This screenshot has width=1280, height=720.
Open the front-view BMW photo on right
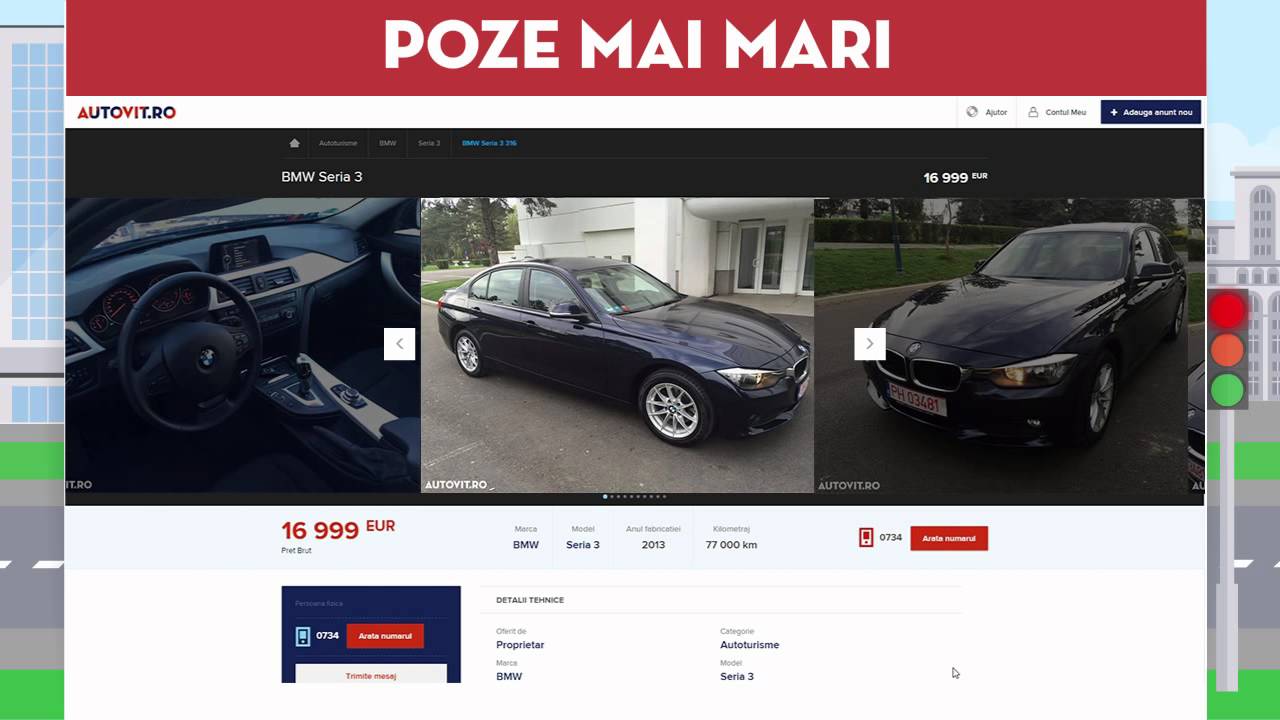1000,345
